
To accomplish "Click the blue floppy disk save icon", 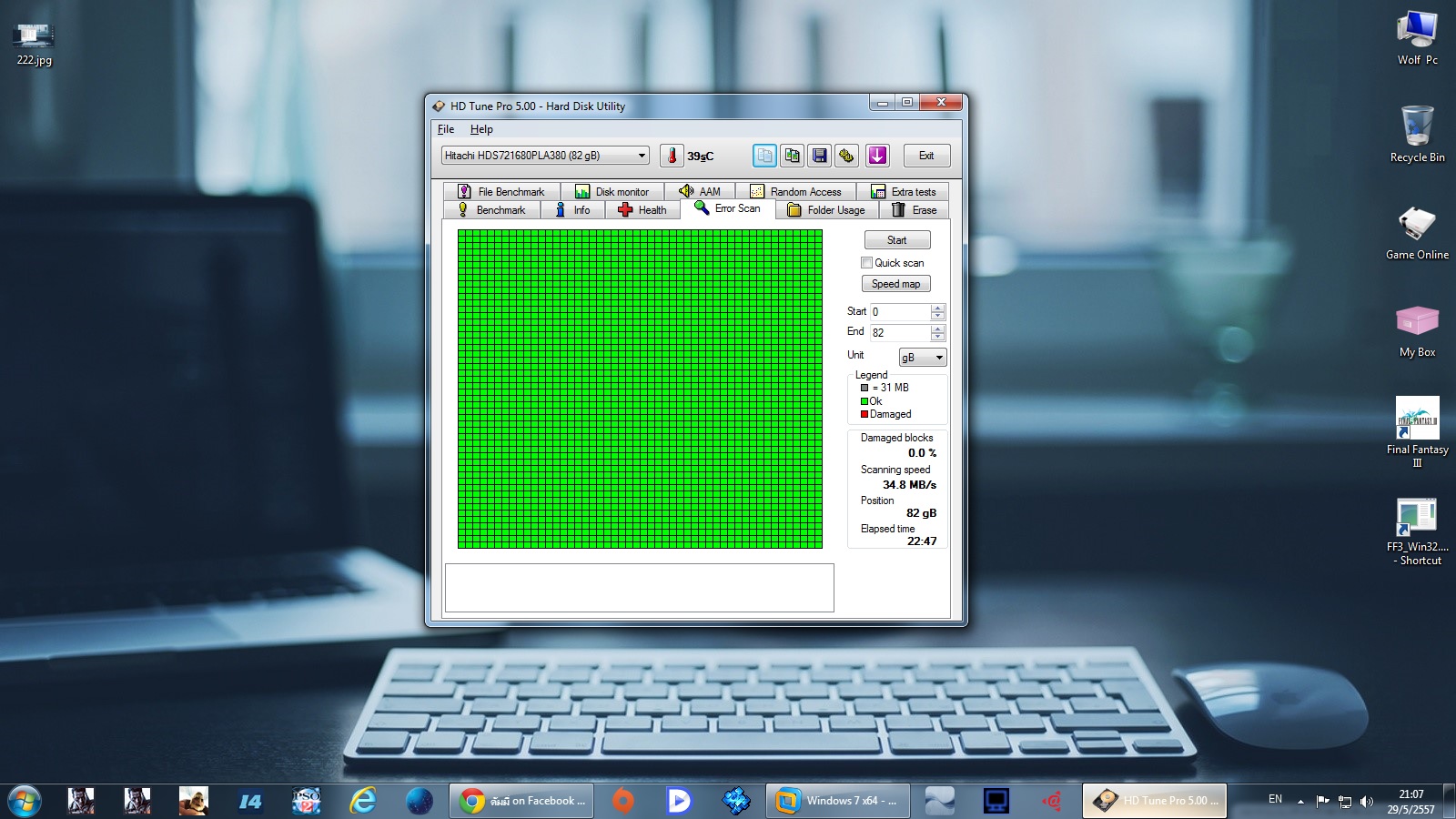I will [820, 156].
